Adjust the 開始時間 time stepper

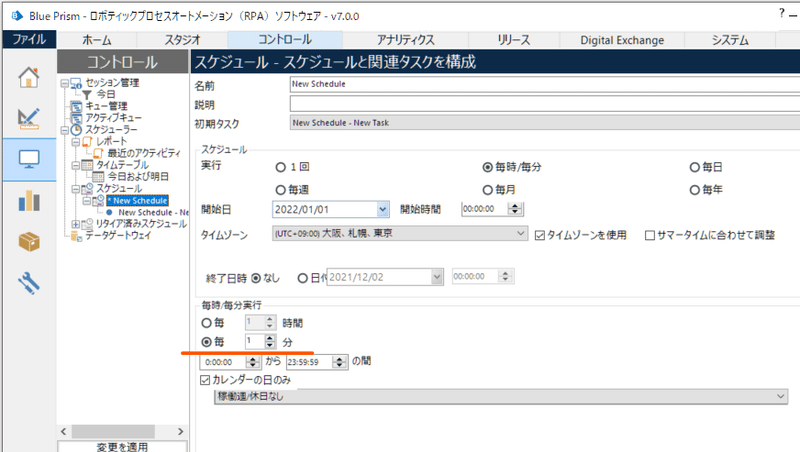tap(515, 209)
